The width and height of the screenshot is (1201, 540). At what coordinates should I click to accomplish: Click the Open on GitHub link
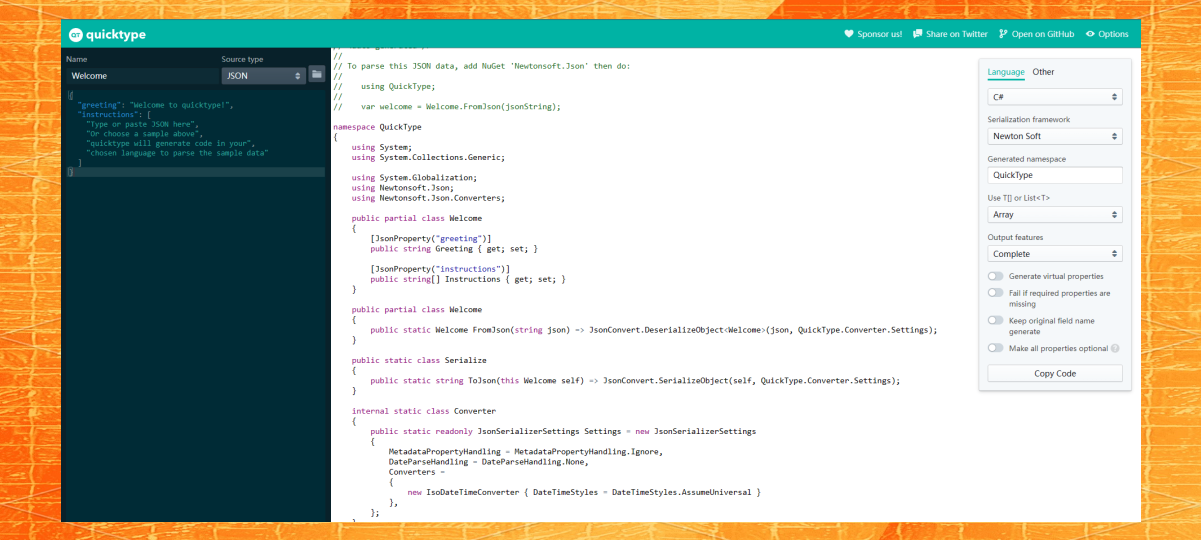click(x=1042, y=34)
